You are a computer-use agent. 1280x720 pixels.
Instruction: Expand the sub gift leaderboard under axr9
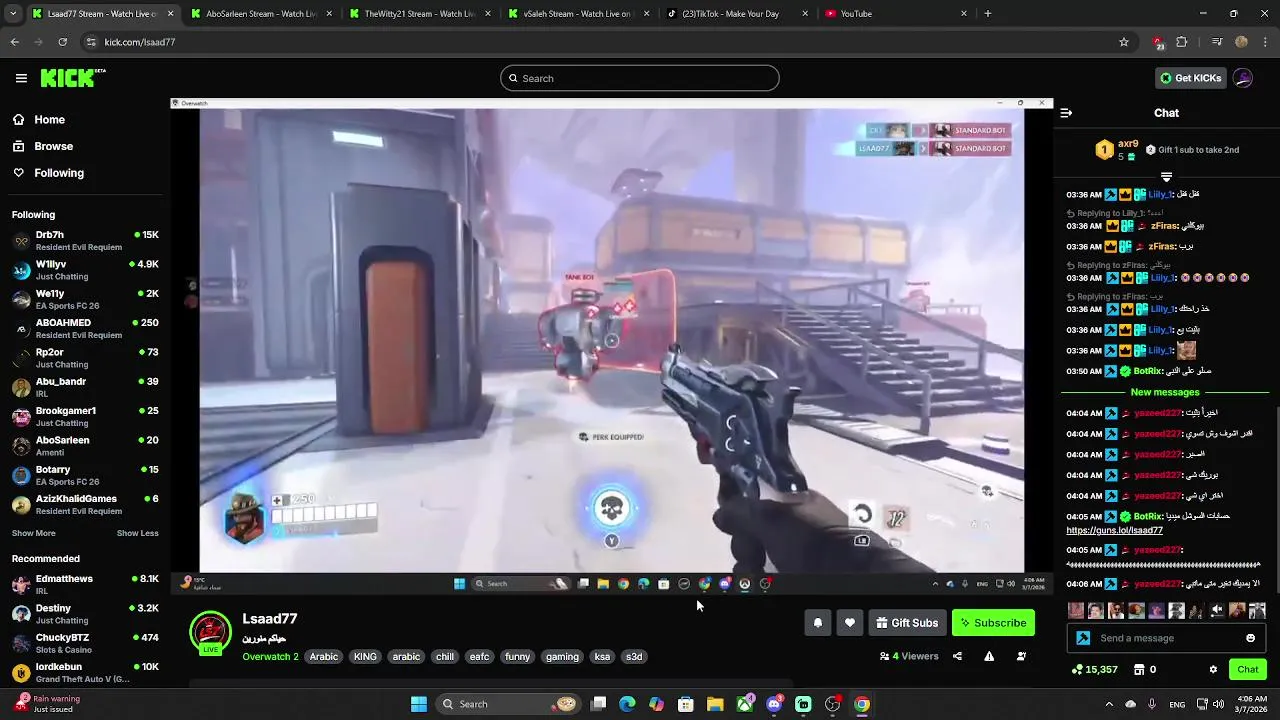[1166, 177]
